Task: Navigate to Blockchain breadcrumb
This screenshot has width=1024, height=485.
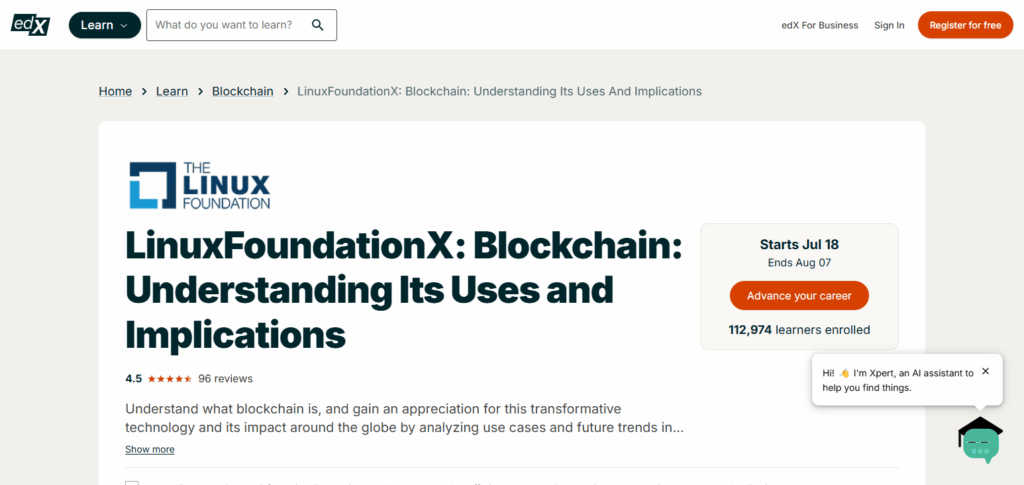Action: tap(242, 92)
